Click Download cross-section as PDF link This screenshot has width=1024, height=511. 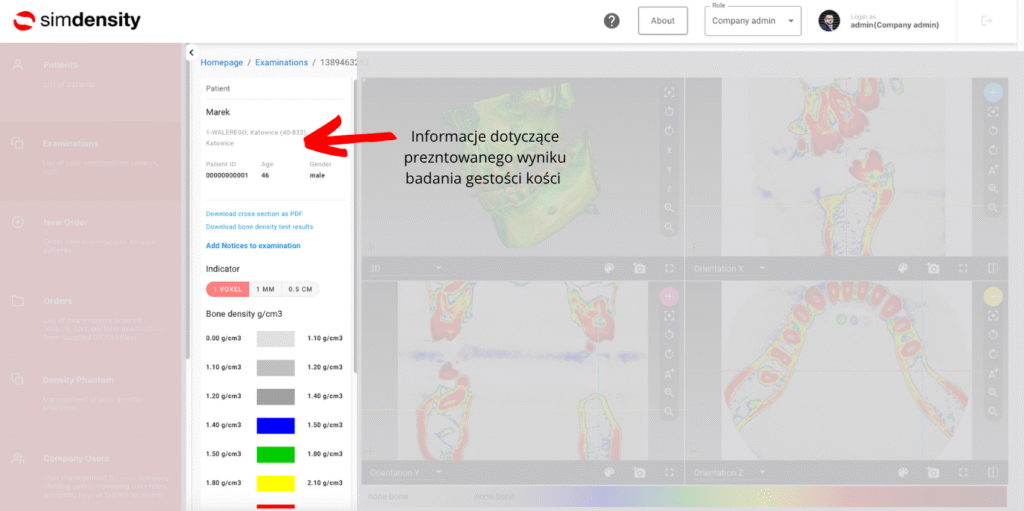[254, 214]
